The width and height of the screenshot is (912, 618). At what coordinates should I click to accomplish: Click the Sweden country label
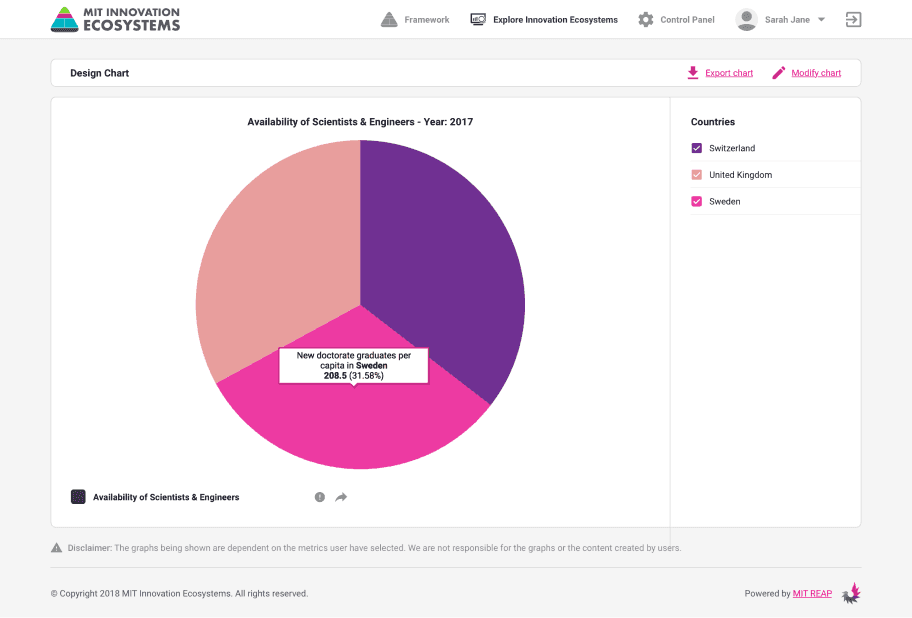[725, 202]
